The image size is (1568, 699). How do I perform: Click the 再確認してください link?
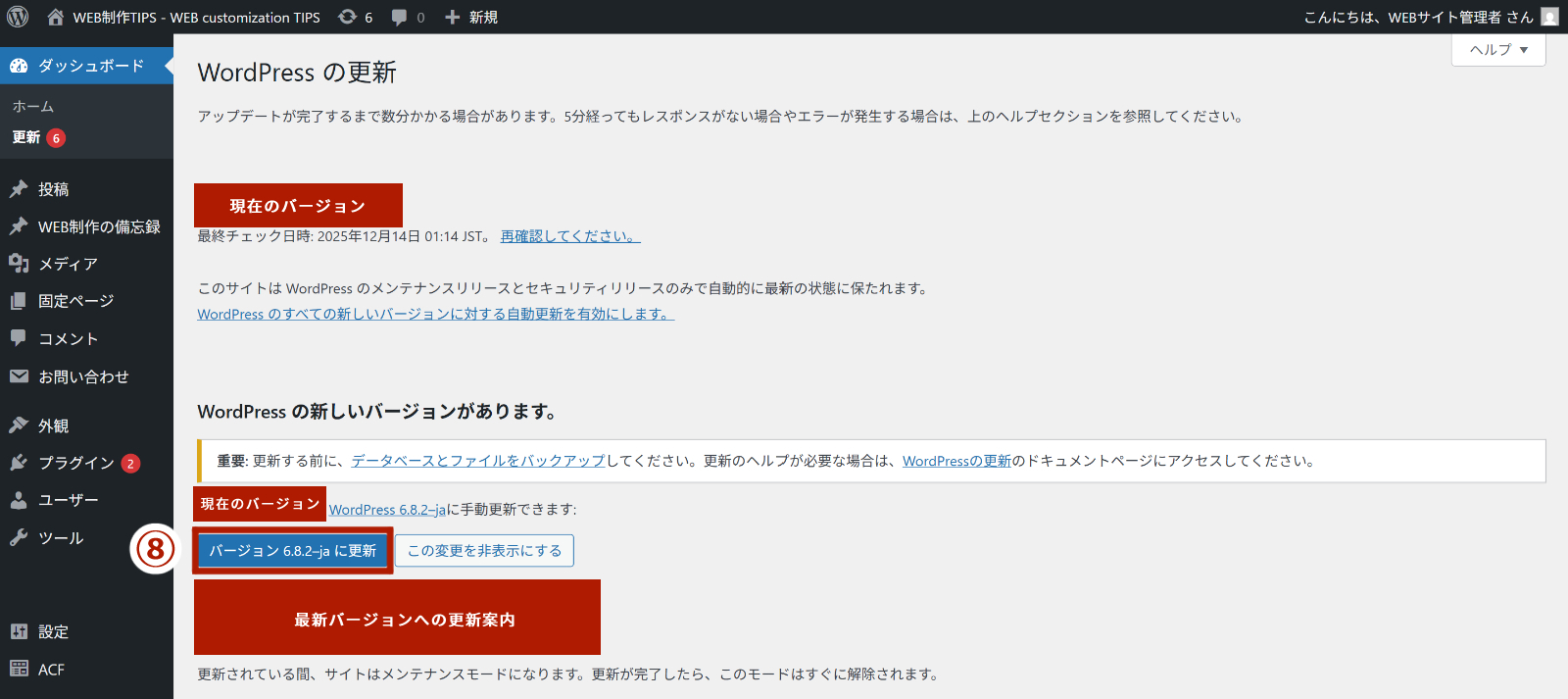tap(569, 236)
